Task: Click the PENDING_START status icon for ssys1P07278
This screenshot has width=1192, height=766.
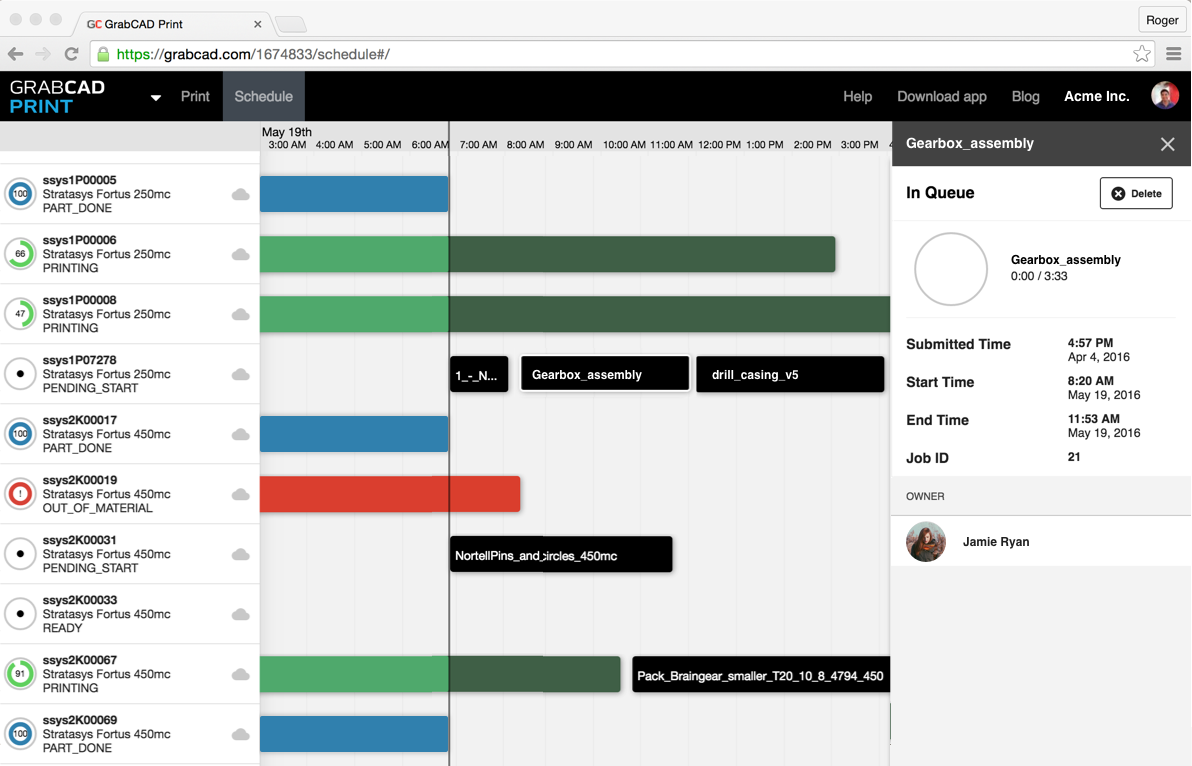Action: 20,374
